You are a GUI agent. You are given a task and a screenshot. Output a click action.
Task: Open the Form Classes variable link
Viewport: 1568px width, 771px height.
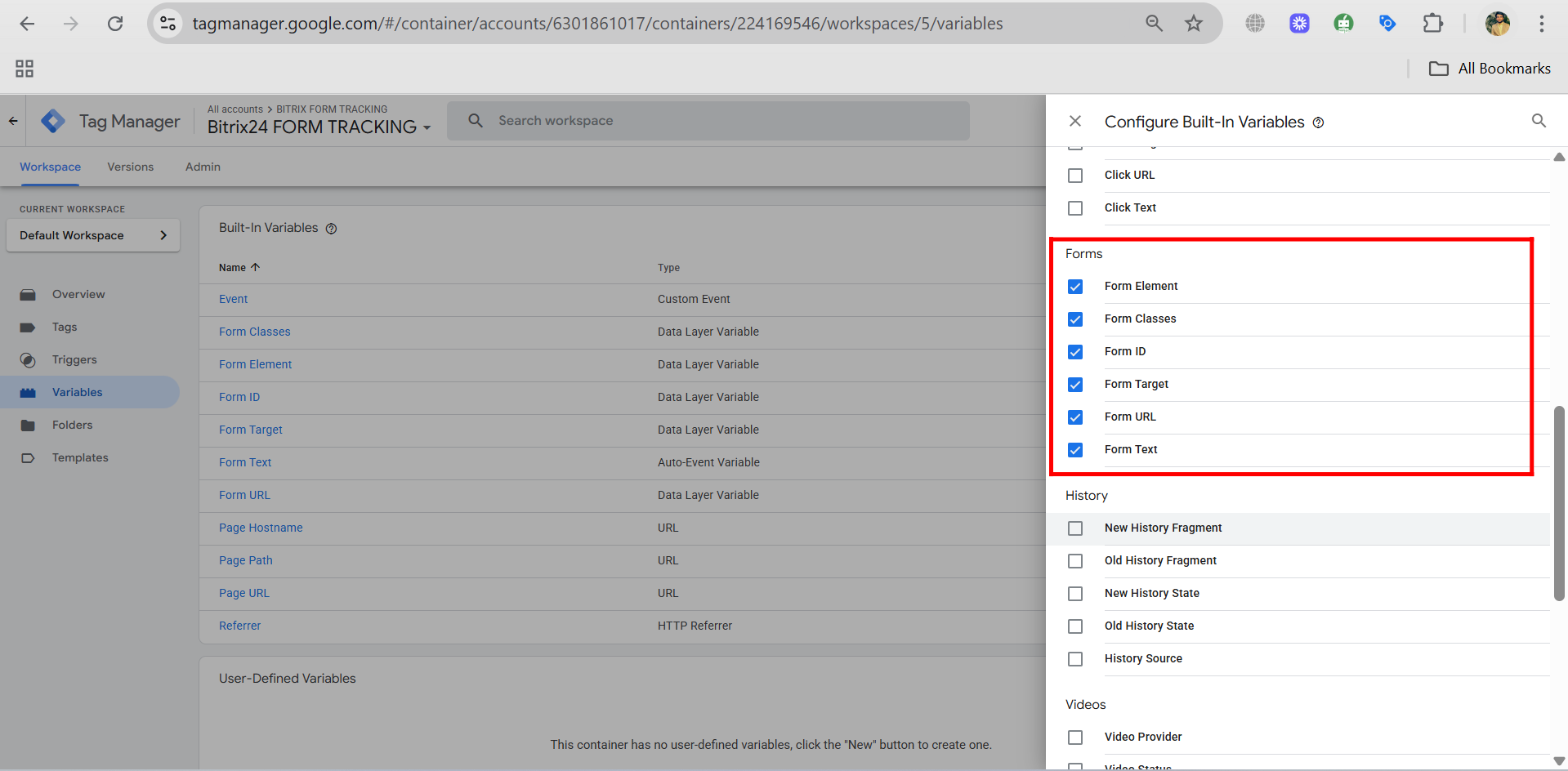pos(254,332)
